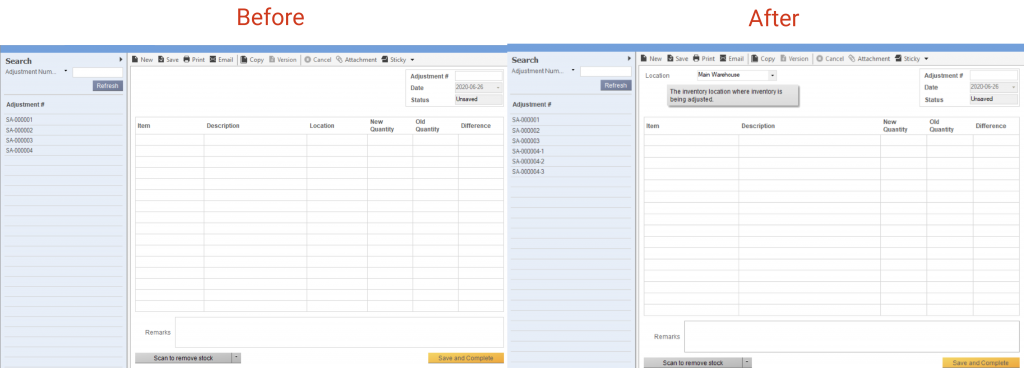This screenshot has height=368, width=1024.
Task: Click the Save and Complete button in the After panel
Action: pos(981,362)
